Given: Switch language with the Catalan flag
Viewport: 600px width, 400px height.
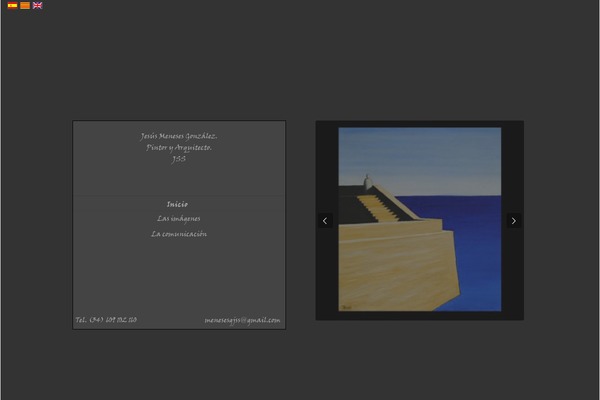Looking at the screenshot, I should coord(25,5).
